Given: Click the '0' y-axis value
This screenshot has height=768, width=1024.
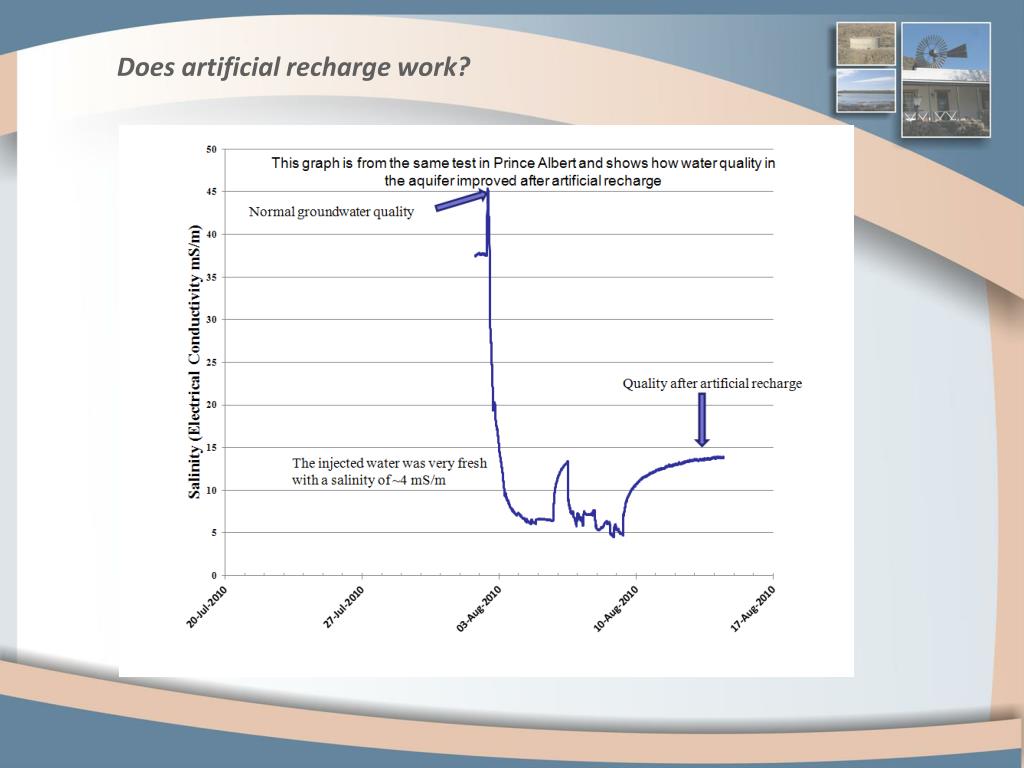Looking at the screenshot, I should (x=214, y=576).
